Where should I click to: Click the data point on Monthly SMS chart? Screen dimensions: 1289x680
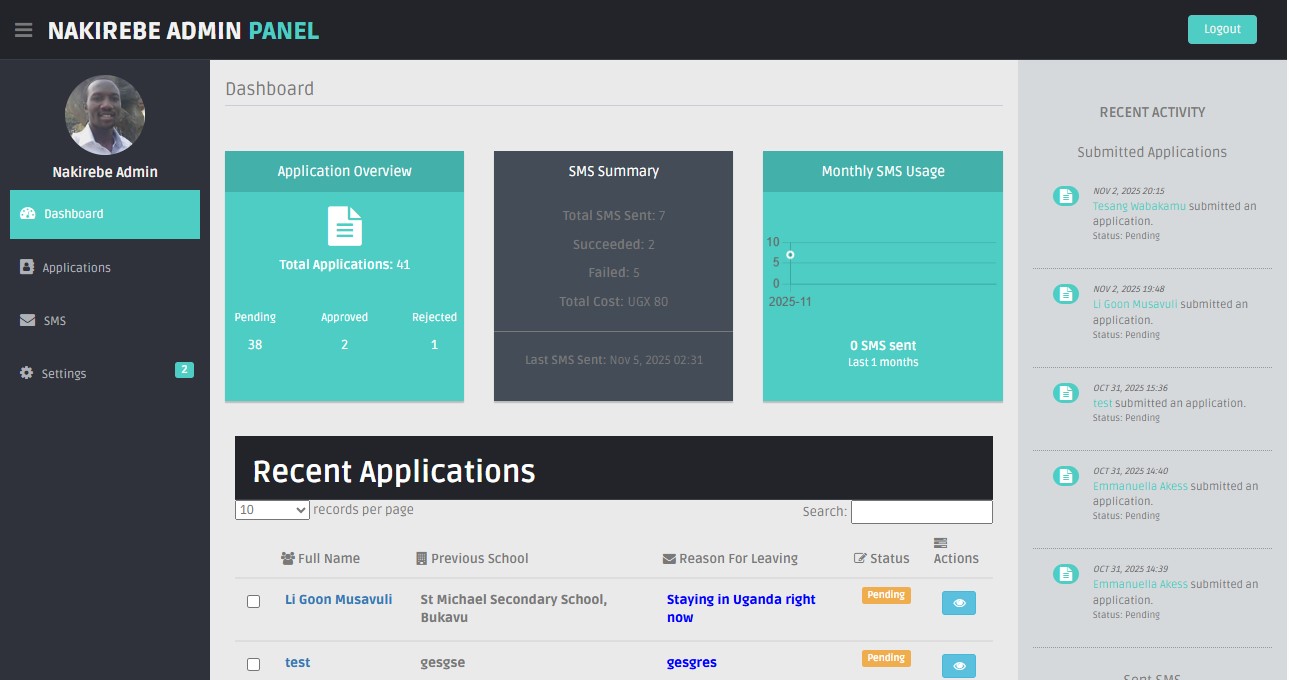(790, 255)
